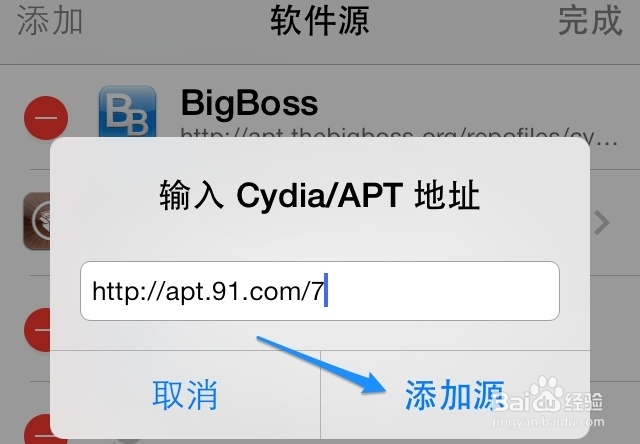Tap the 输入 Cydia/APT 地址 dialog title
Viewport: 640px width, 444px height.
[x=320, y=195]
